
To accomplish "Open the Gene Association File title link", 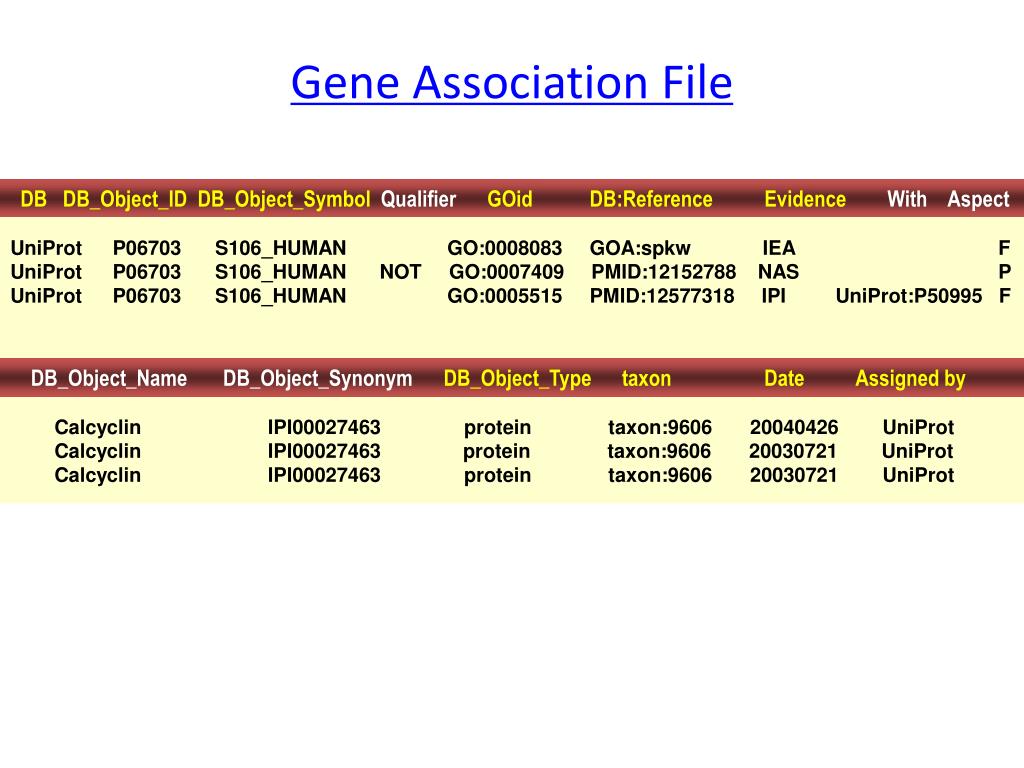I will pos(511,83).
